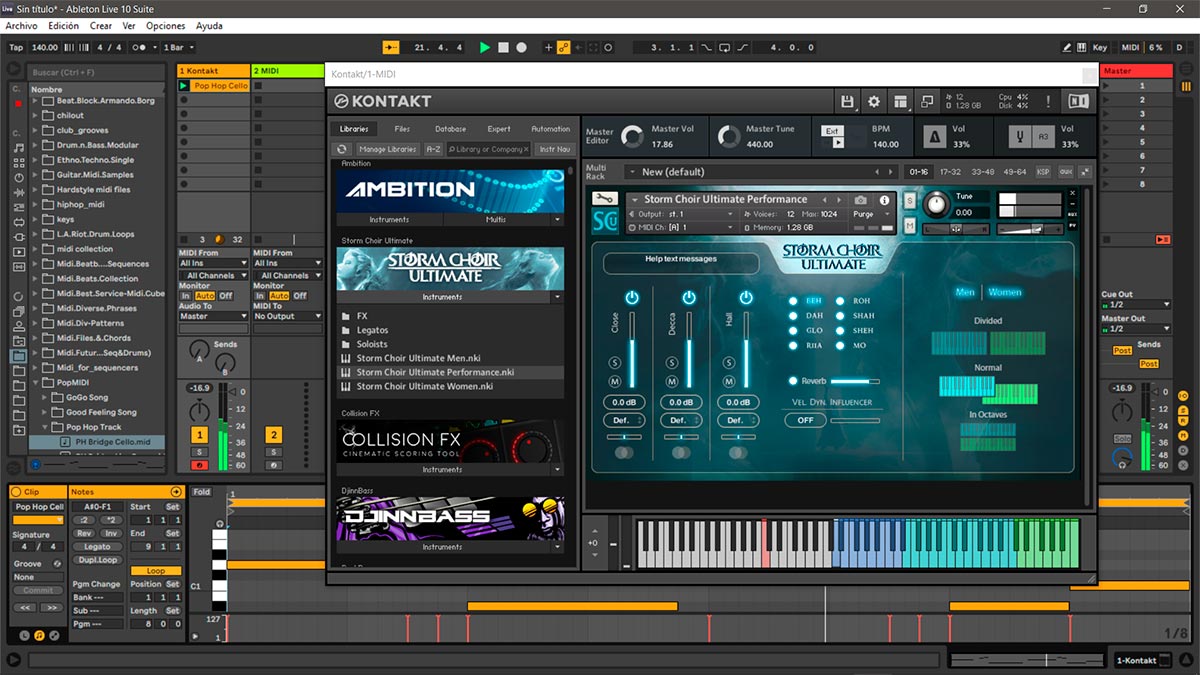Open the Archivo menu
The image size is (1200, 675).
click(x=22, y=26)
